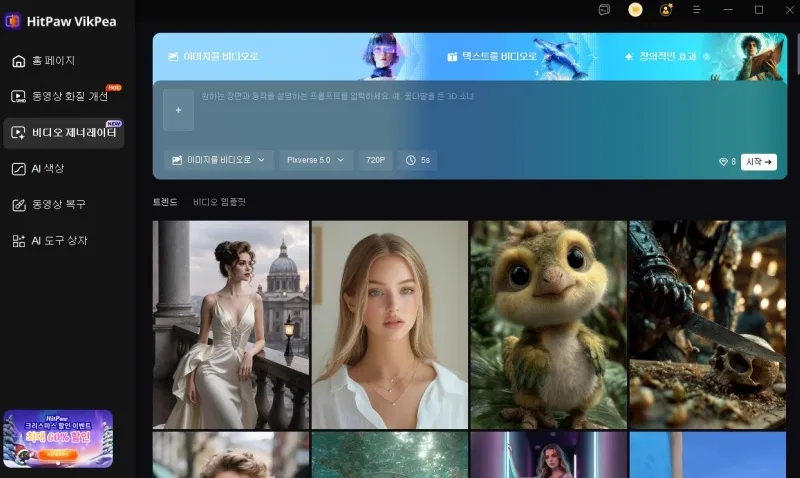Switch to the 비디오 템플릿 tab
Image resolution: width=800 pixels, height=478 pixels.
click(219, 202)
